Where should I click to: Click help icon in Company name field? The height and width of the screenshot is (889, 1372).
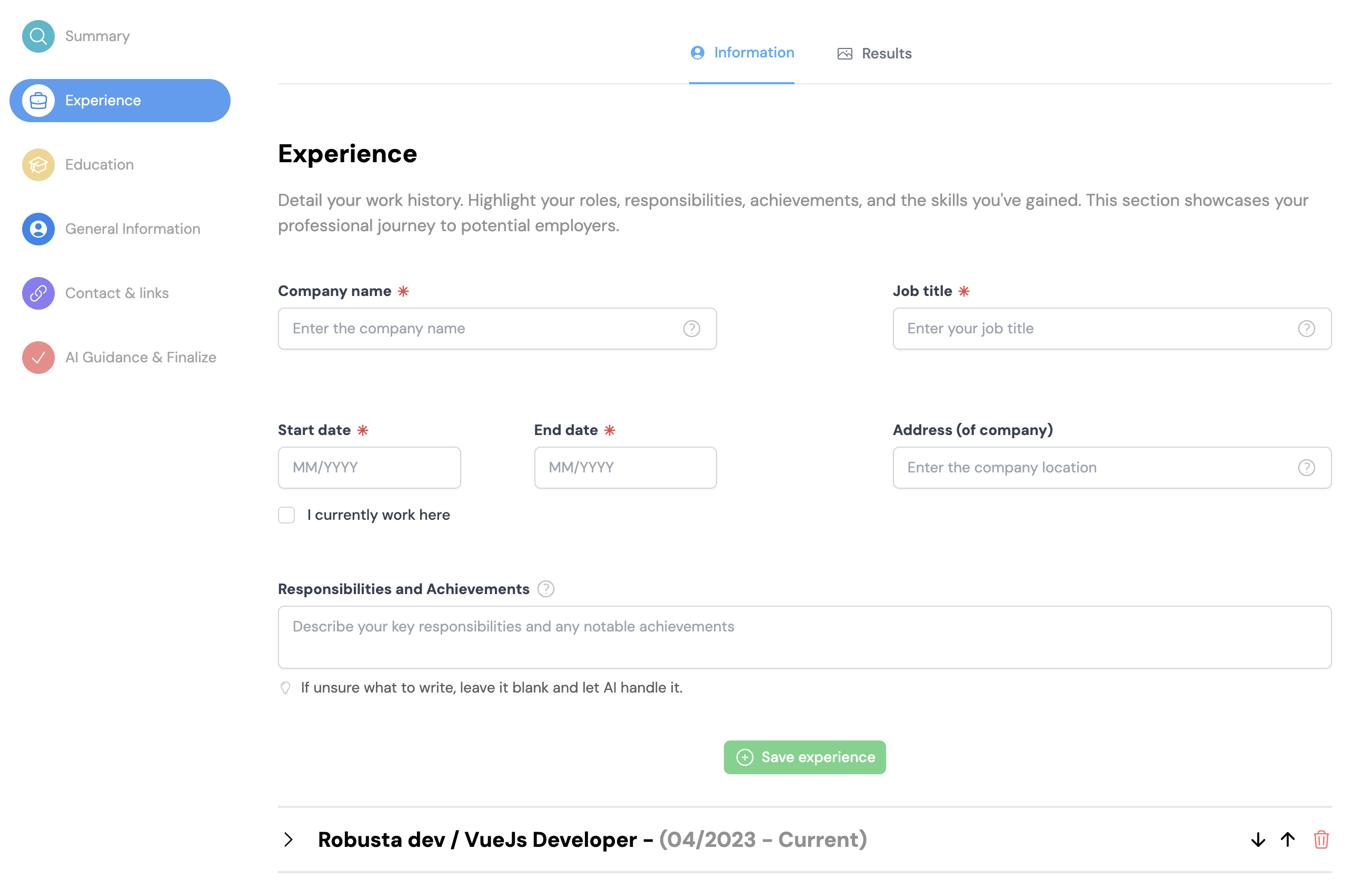[691, 329]
